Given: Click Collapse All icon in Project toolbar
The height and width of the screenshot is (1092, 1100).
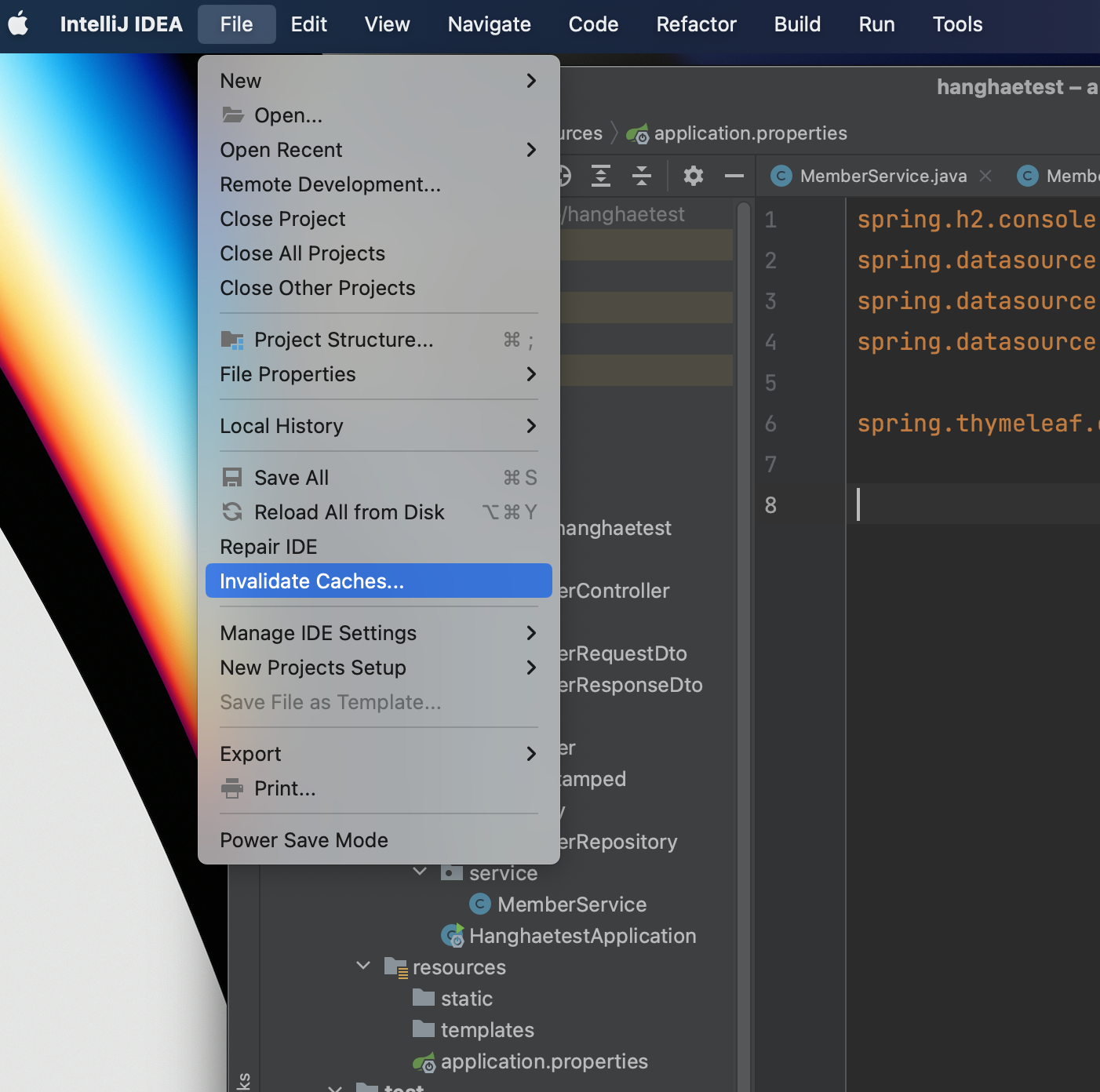Looking at the screenshot, I should (x=642, y=176).
